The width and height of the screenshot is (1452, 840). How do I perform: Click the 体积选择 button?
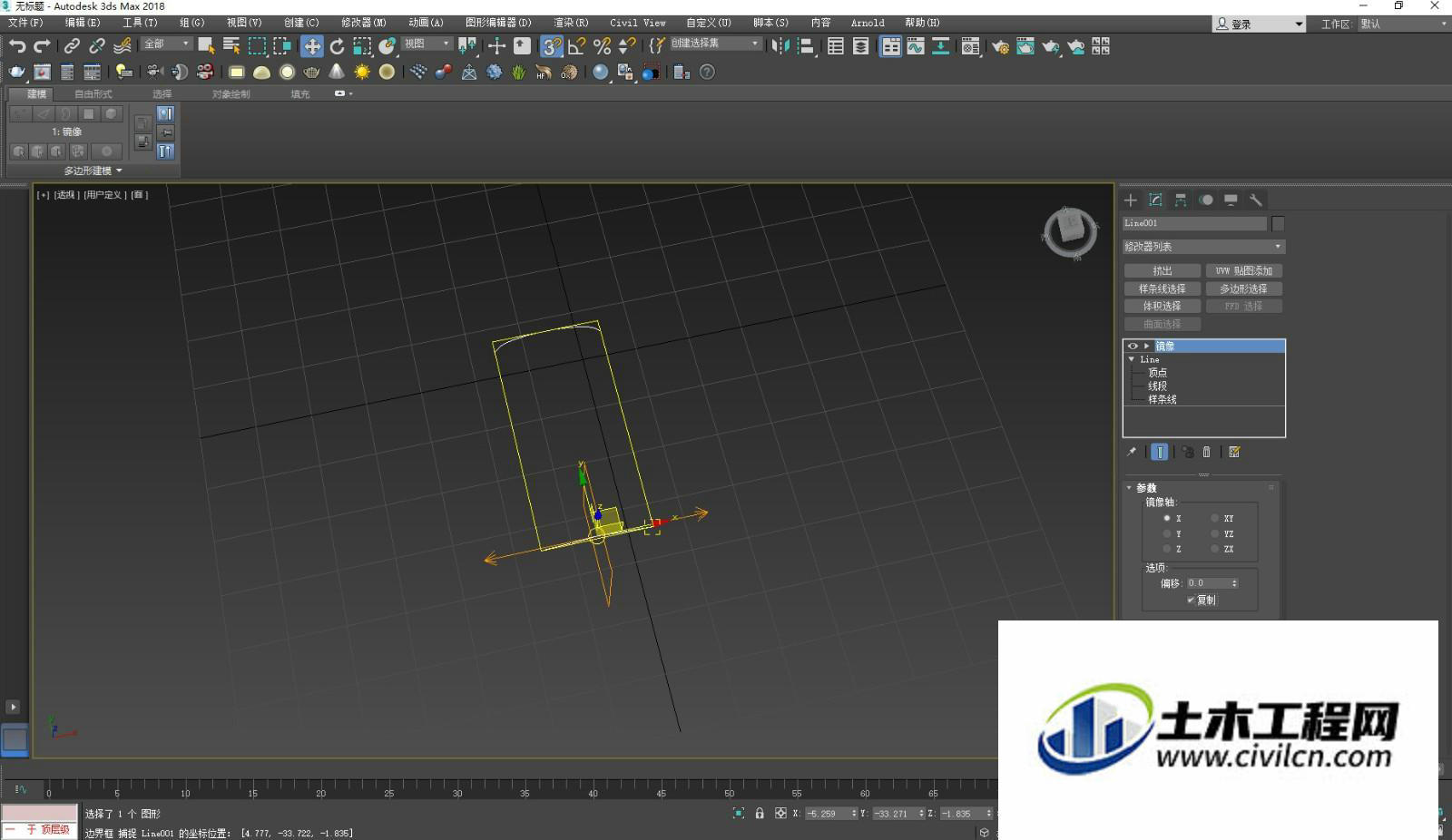point(1163,306)
